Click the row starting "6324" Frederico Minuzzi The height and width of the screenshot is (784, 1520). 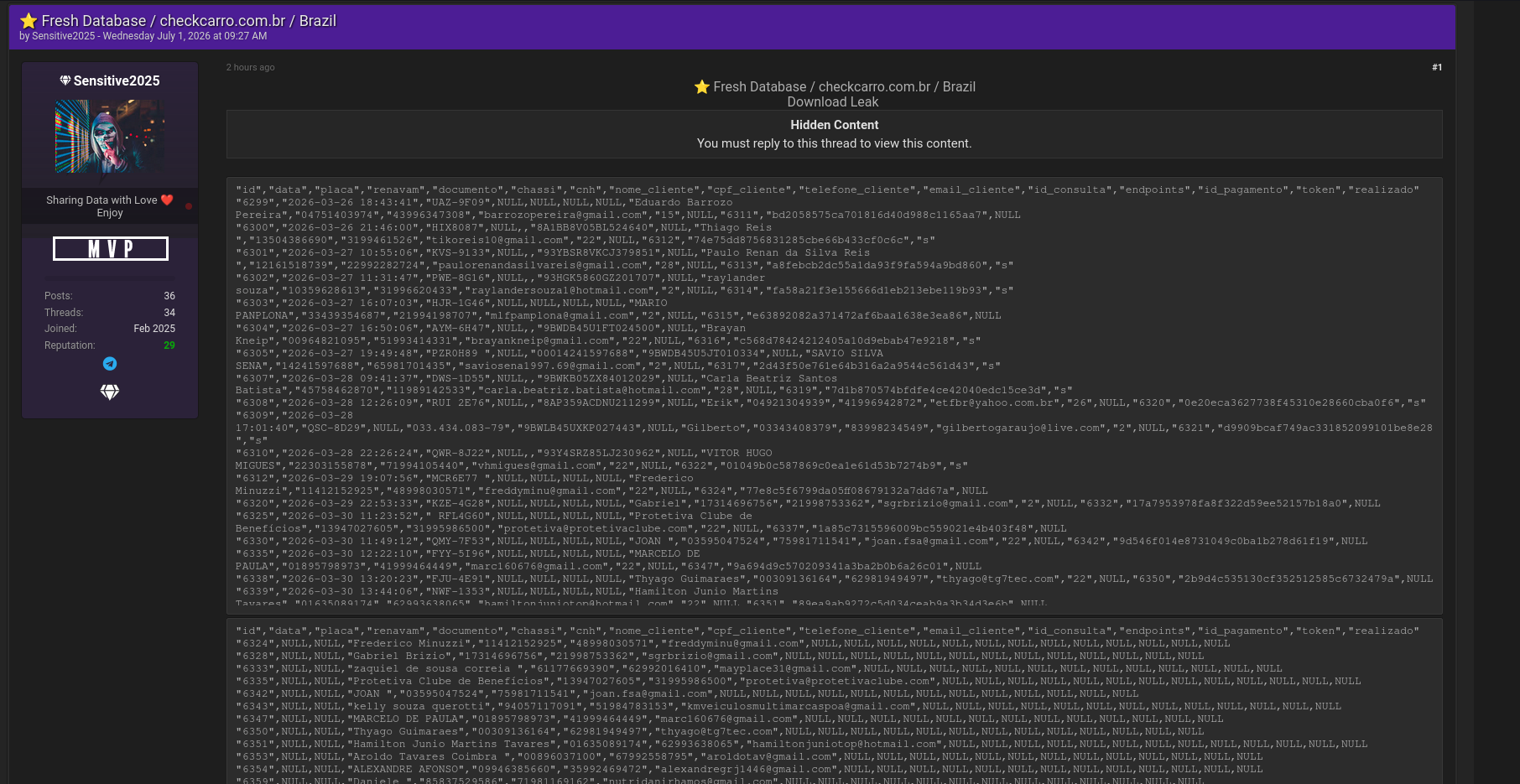[x=732, y=644]
